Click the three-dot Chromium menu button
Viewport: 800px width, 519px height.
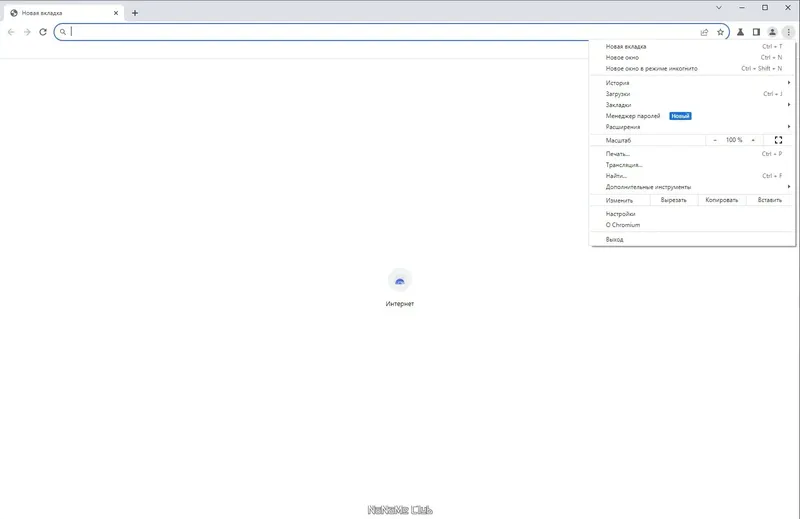(788, 32)
